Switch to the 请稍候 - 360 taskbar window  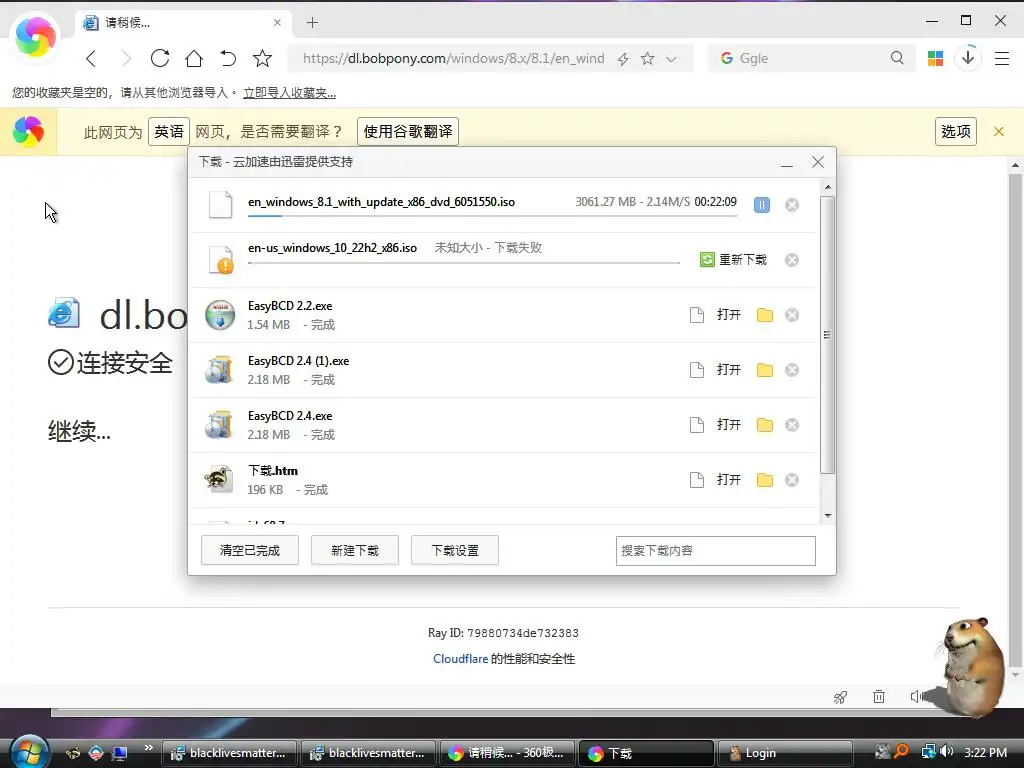(x=507, y=753)
